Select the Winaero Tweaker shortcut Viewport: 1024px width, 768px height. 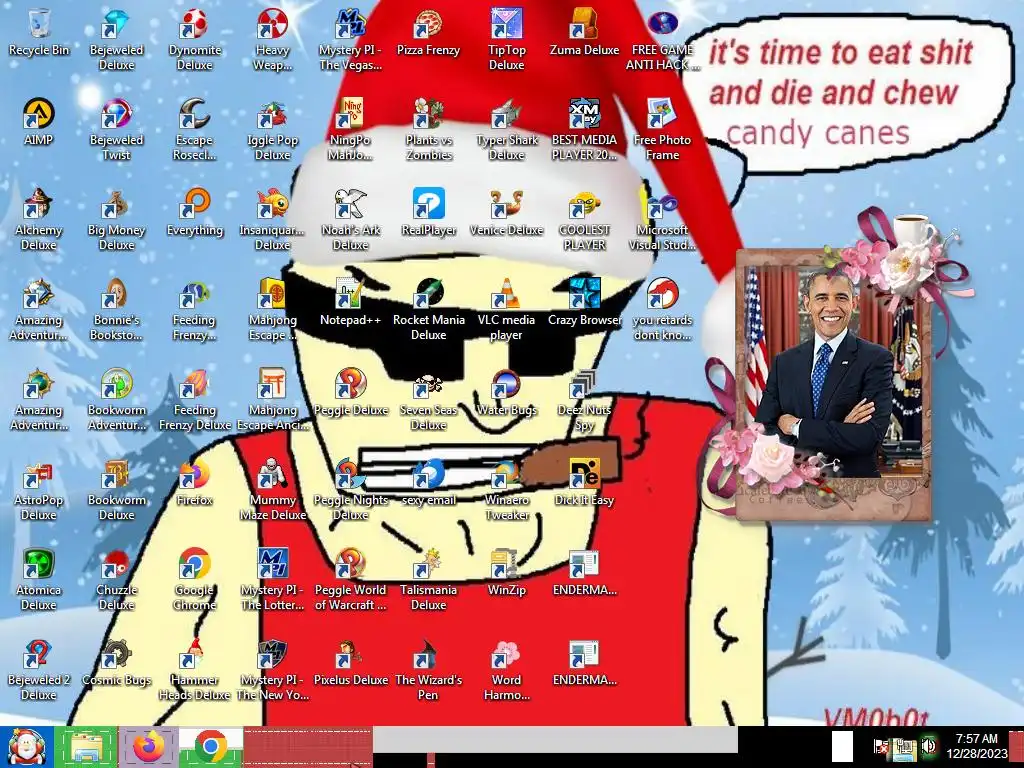pyautogui.click(x=506, y=490)
